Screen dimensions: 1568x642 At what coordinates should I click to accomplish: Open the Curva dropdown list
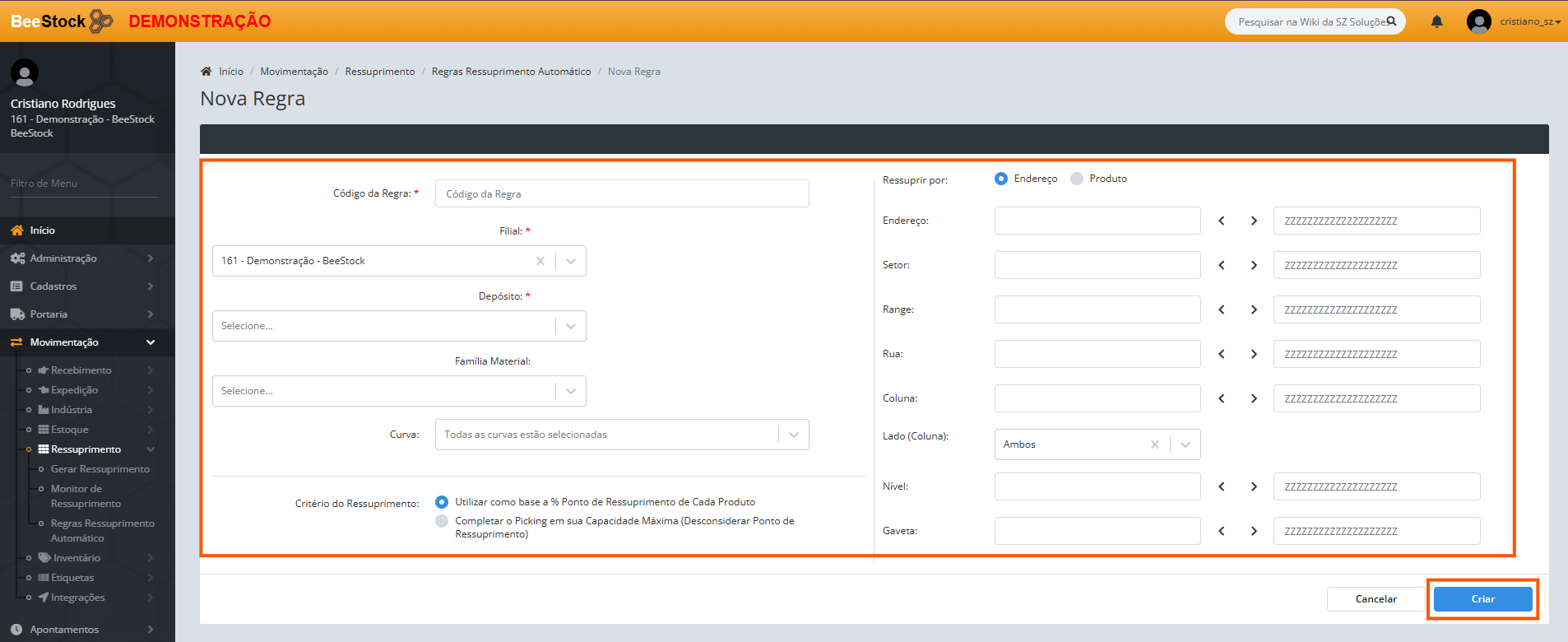(794, 435)
